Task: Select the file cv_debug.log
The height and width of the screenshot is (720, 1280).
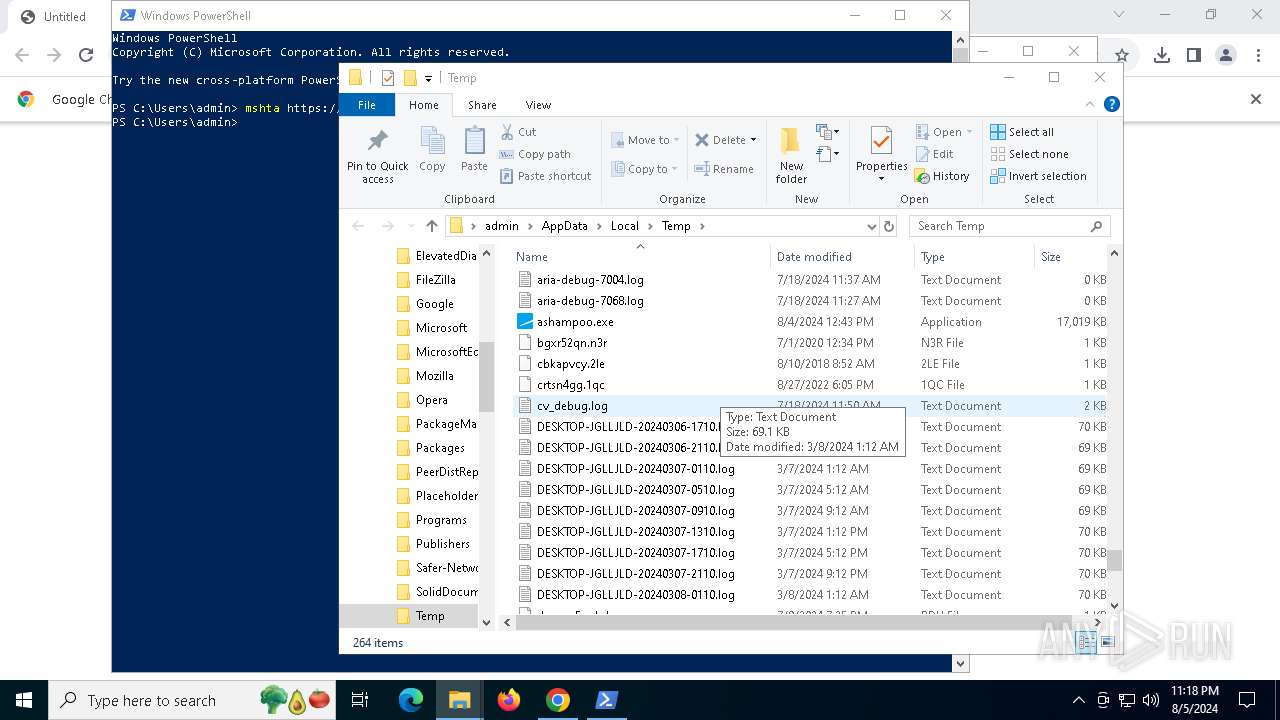Action: [x=572, y=406]
